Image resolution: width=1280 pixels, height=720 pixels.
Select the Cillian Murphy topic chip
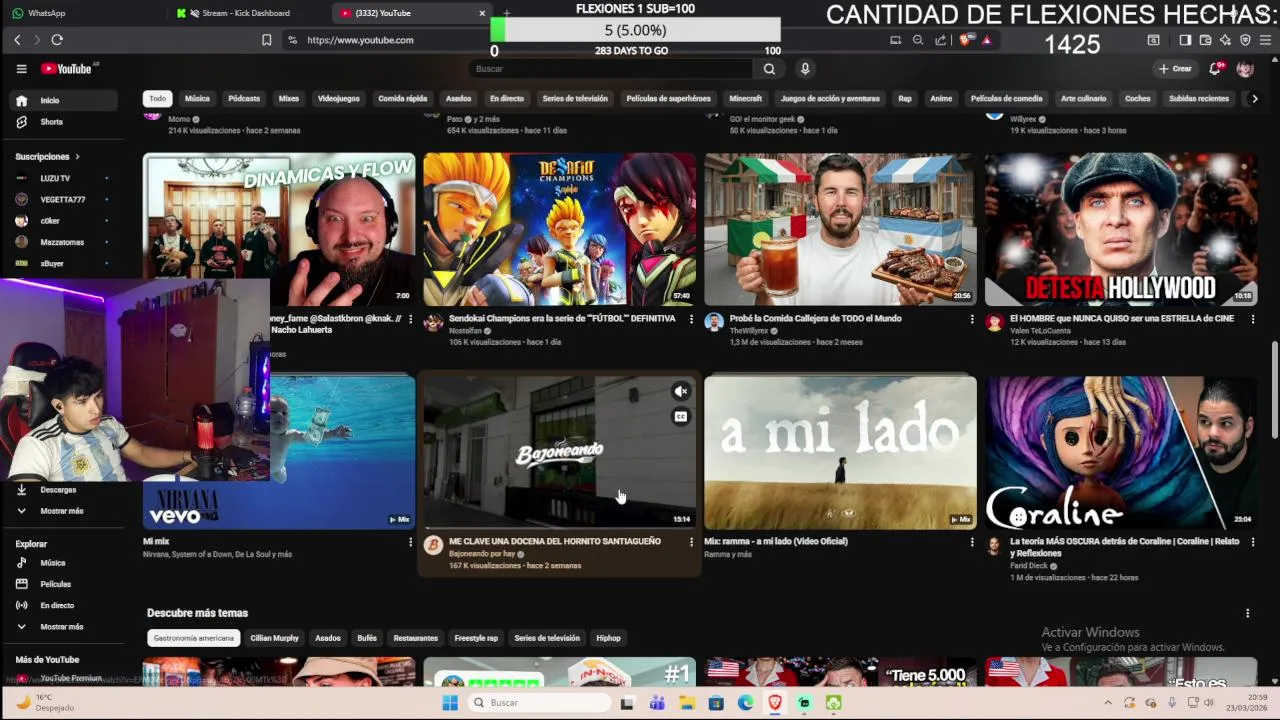click(274, 638)
